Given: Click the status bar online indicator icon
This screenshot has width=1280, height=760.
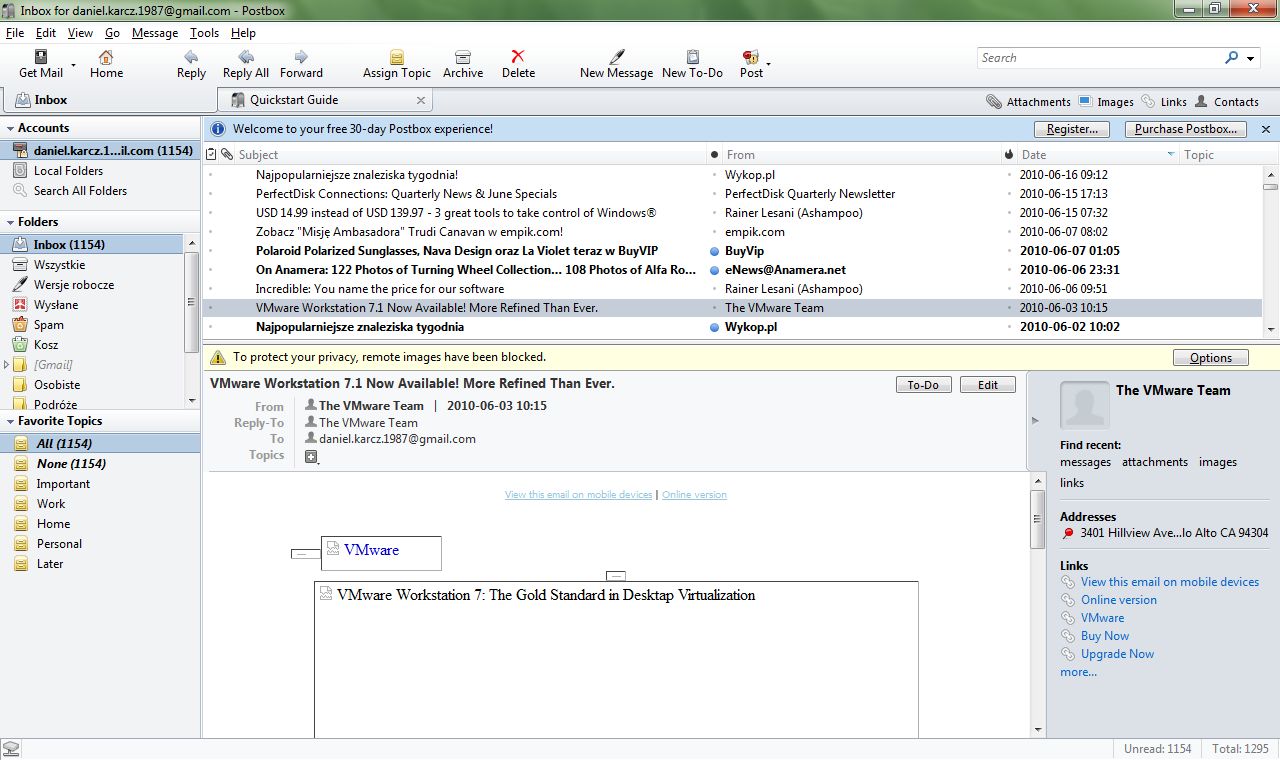Looking at the screenshot, I should pyautogui.click(x=11, y=749).
